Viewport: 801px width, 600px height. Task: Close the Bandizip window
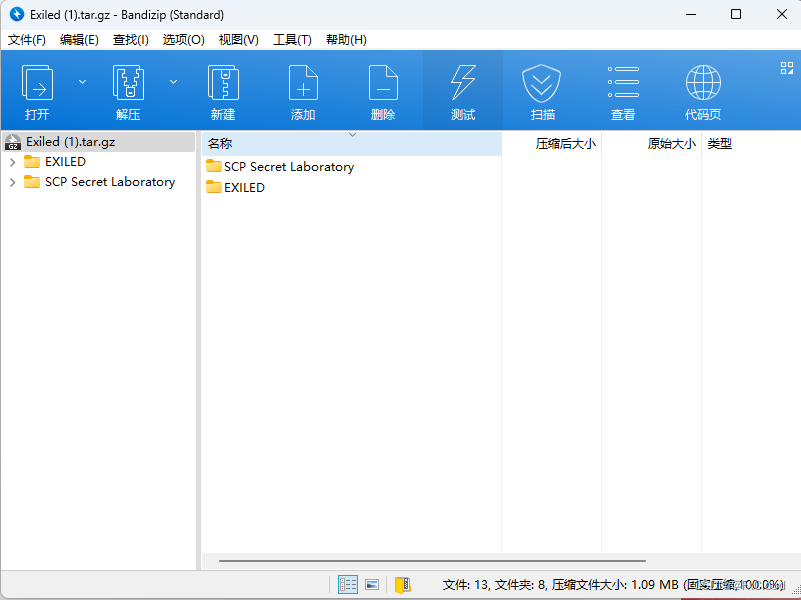[782, 14]
